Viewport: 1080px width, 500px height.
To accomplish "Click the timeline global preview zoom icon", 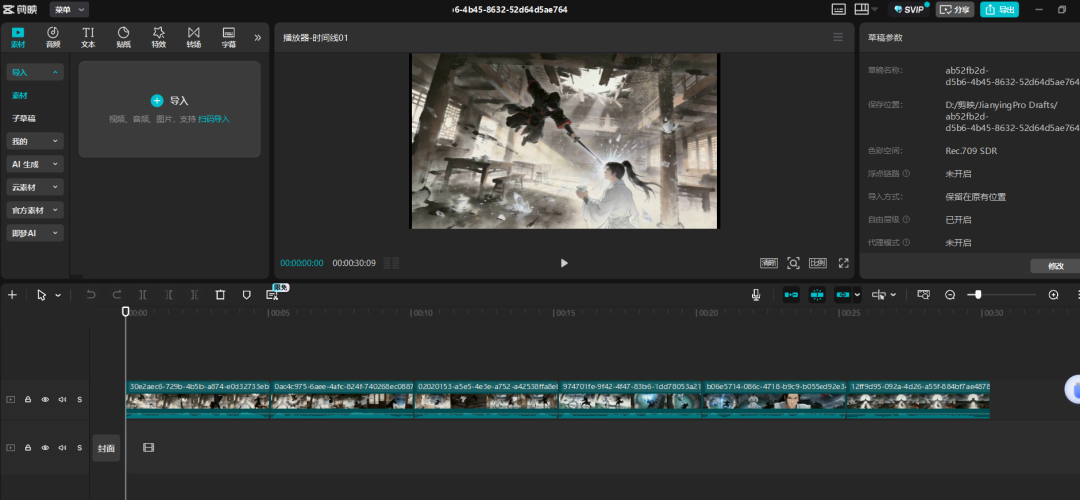I will click(924, 295).
